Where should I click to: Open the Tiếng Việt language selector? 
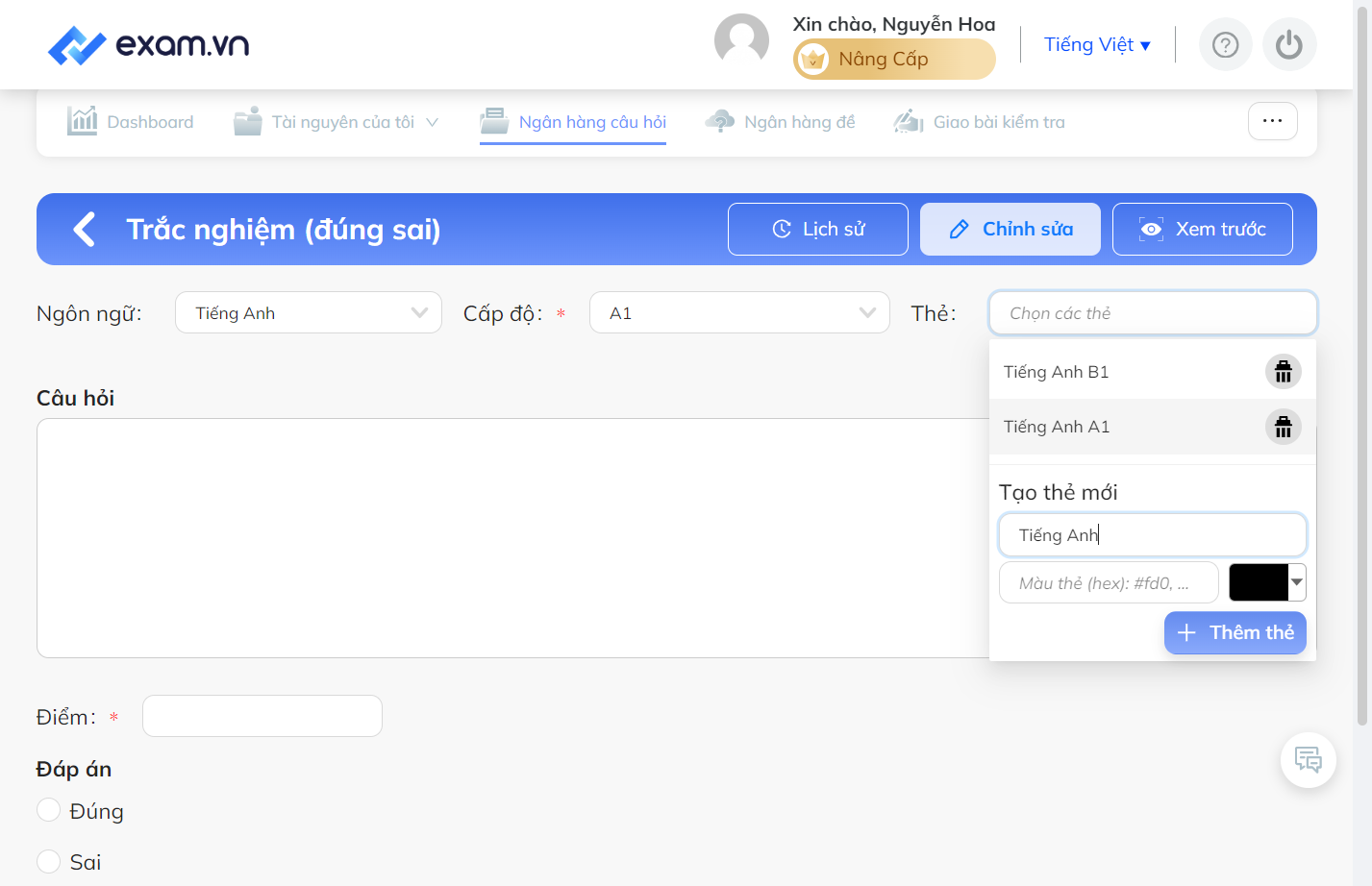(1097, 44)
